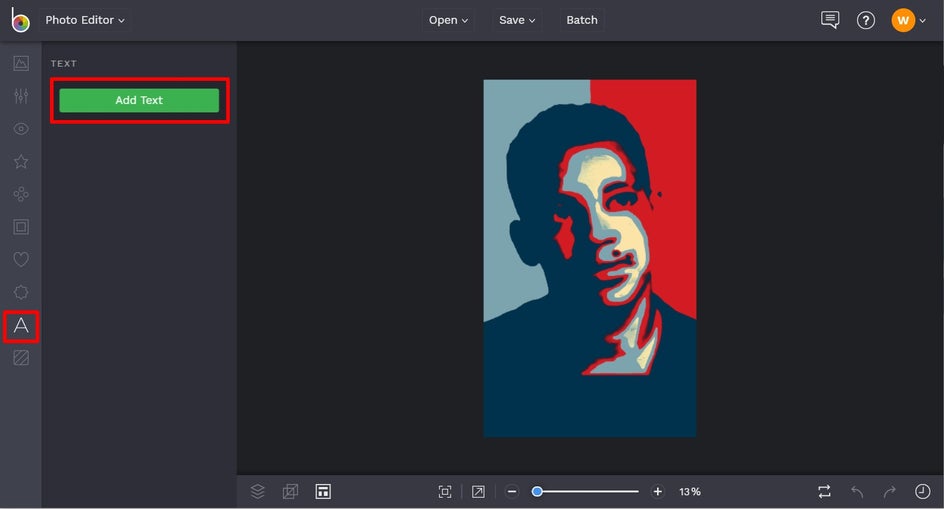The width and height of the screenshot is (944, 509).
Task: Click the fit to screen icon
Action: coord(445,492)
